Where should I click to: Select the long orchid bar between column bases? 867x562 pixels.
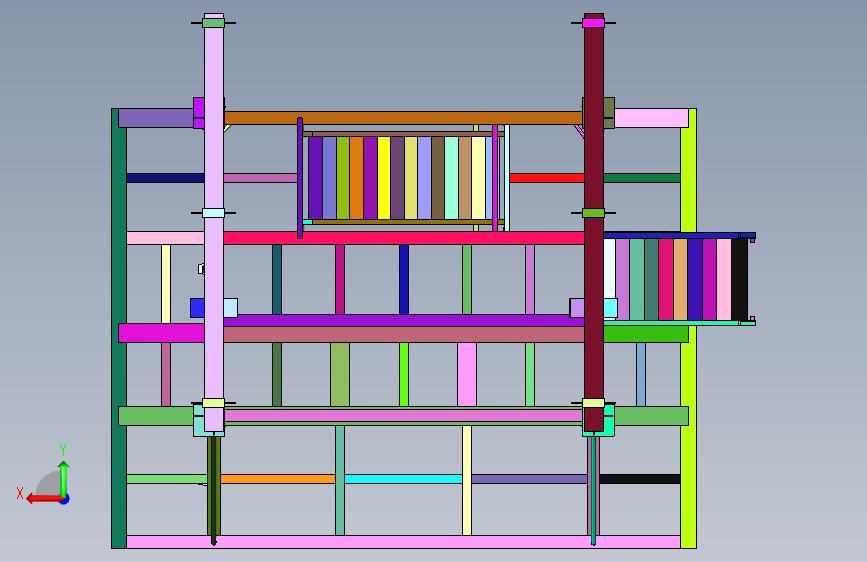(x=403, y=416)
